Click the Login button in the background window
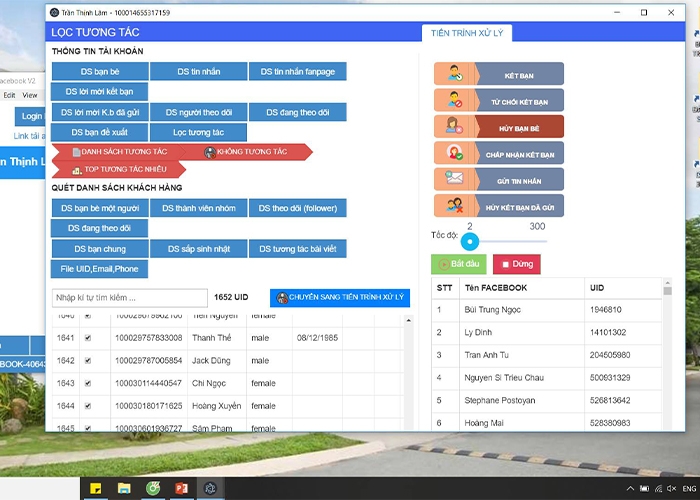The image size is (700, 500). (x=30, y=117)
